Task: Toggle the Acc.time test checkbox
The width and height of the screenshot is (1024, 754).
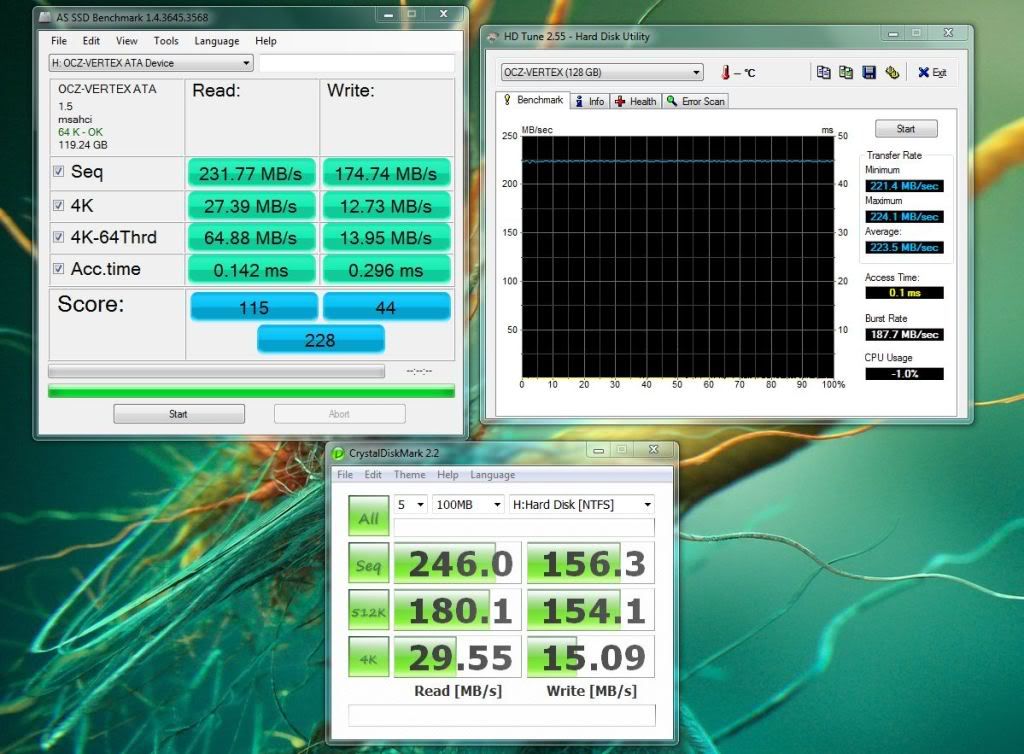Action: tap(59, 268)
